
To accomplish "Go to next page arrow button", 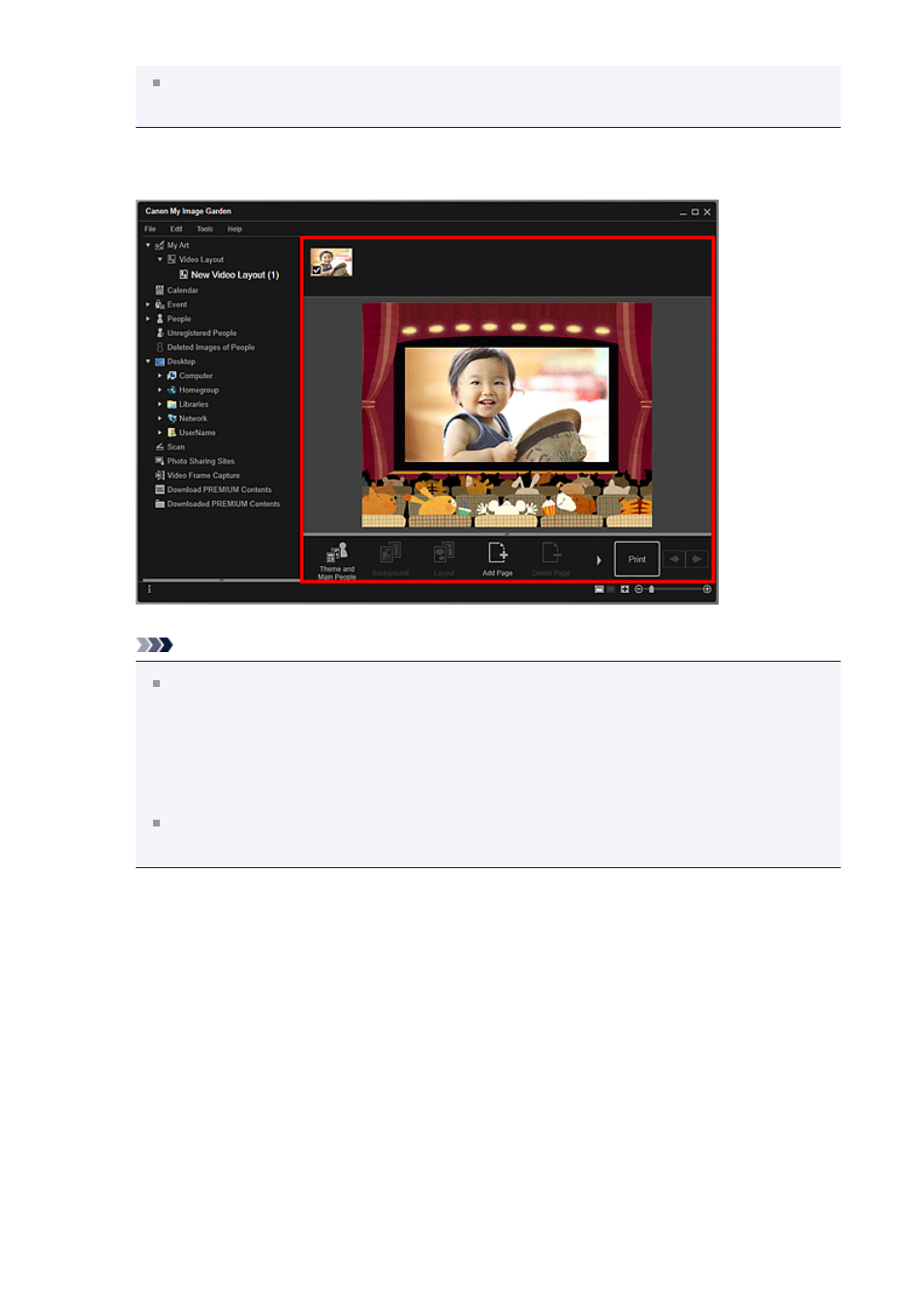I will [696, 559].
